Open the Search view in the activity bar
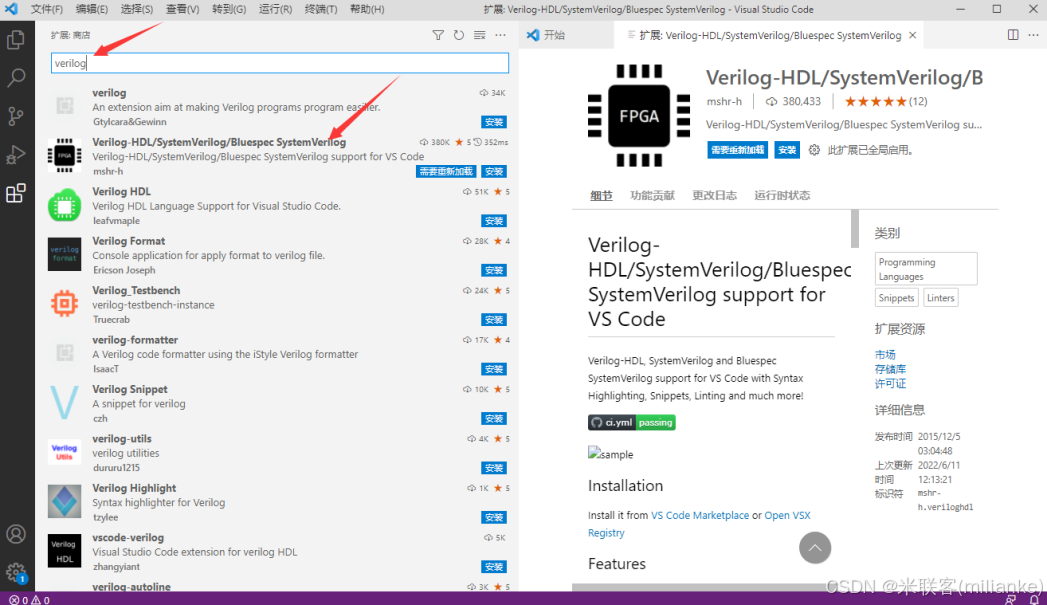 pyautogui.click(x=15, y=77)
